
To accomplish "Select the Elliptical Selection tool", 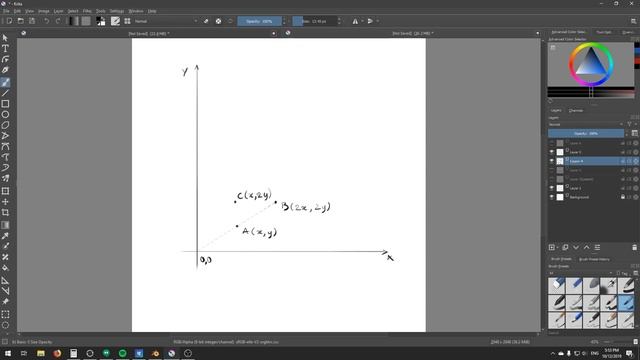I will tap(5, 325).
